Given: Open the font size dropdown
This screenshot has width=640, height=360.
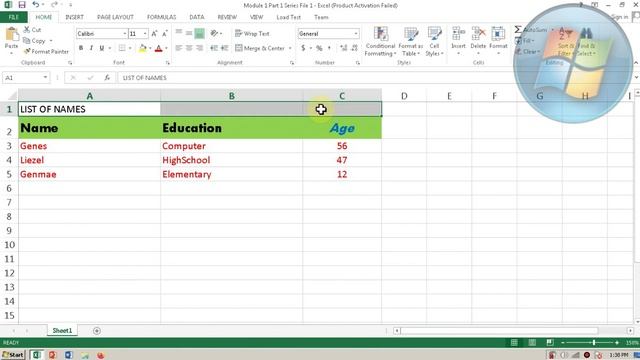Looking at the screenshot, I should click(145, 33).
